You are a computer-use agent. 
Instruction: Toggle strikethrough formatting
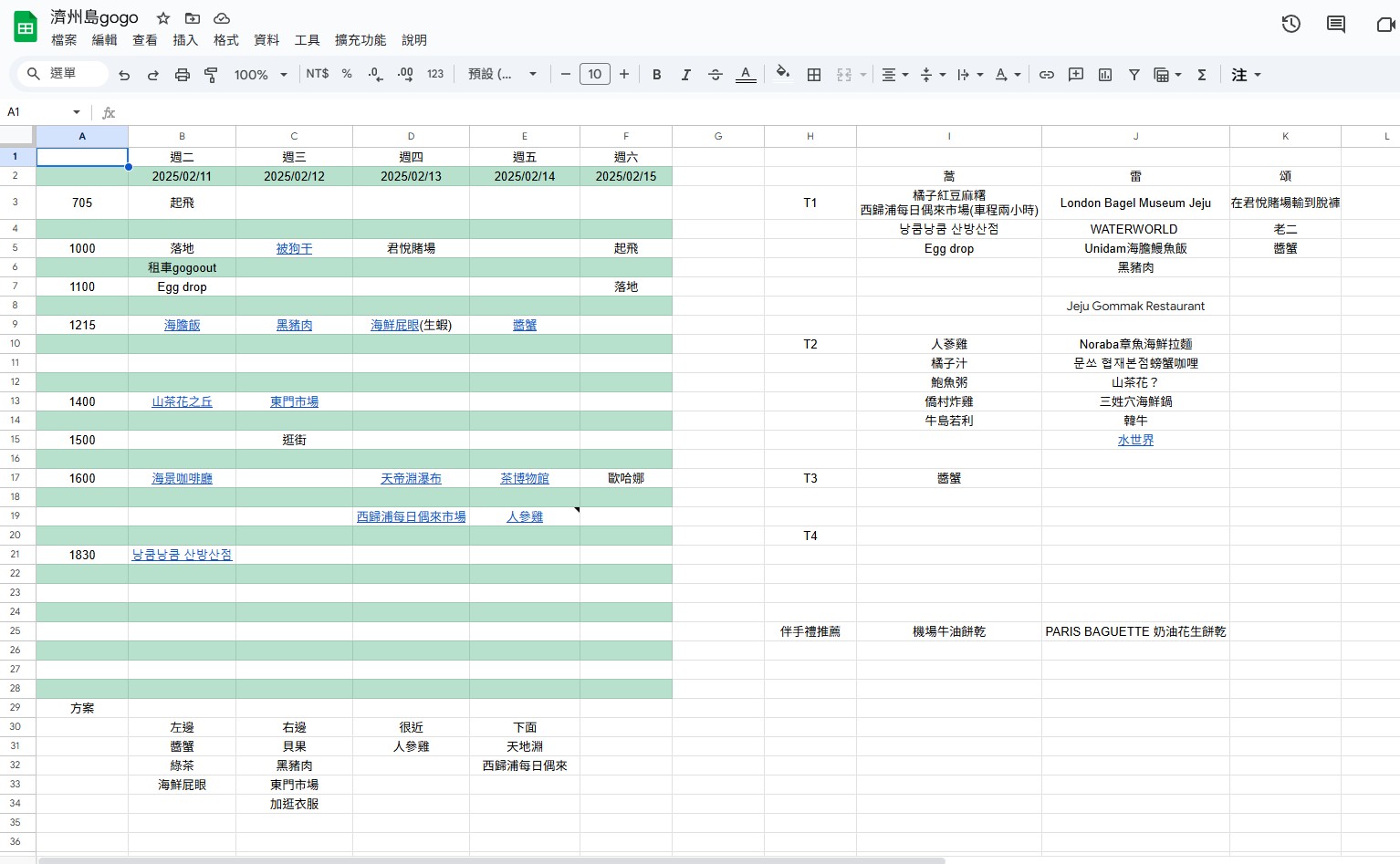(716, 75)
